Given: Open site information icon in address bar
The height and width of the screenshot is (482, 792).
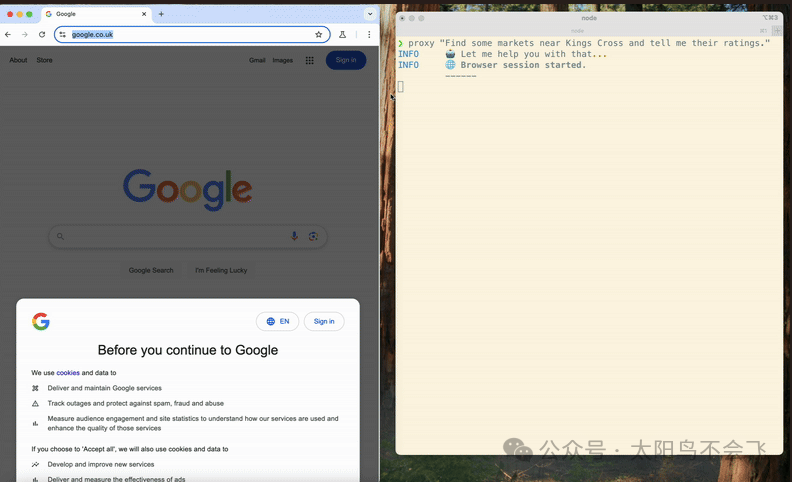Looking at the screenshot, I should click(x=63, y=34).
